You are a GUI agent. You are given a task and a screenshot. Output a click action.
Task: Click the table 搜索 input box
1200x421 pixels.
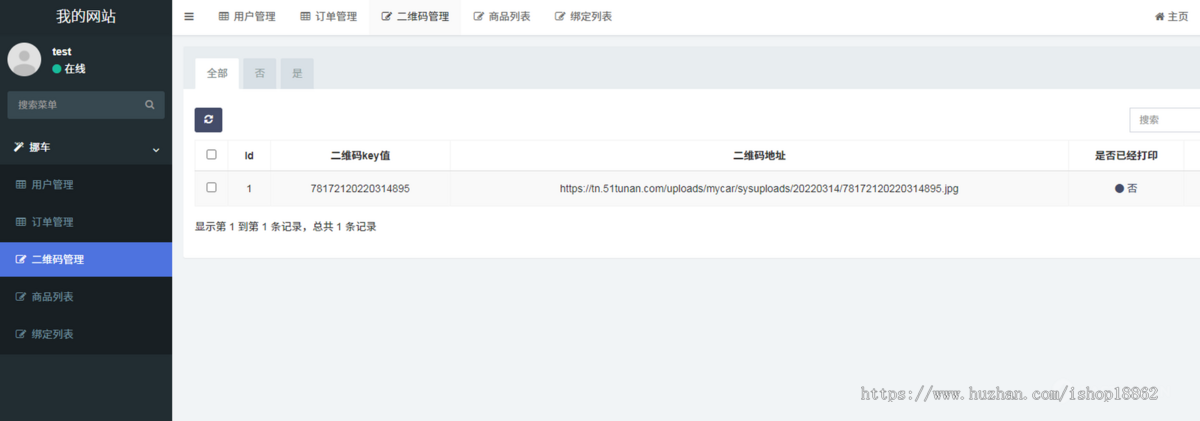pyautogui.click(x=1164, y=120)
